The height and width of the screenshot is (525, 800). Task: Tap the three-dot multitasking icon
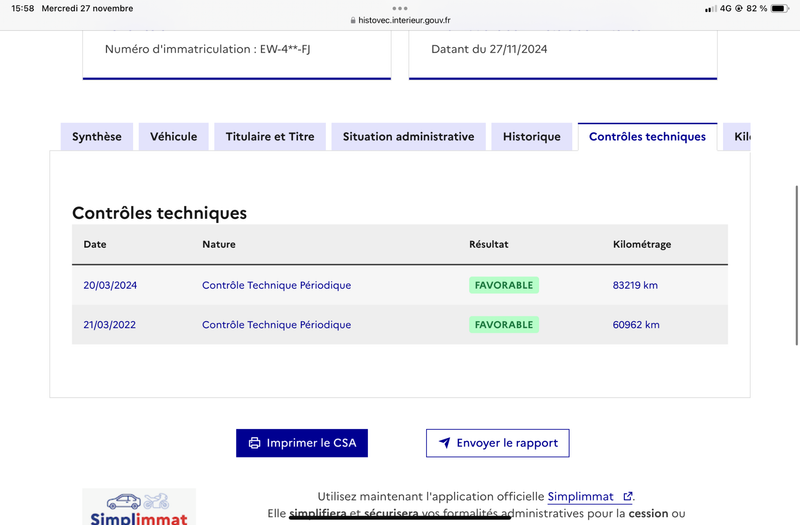point(400,8)
